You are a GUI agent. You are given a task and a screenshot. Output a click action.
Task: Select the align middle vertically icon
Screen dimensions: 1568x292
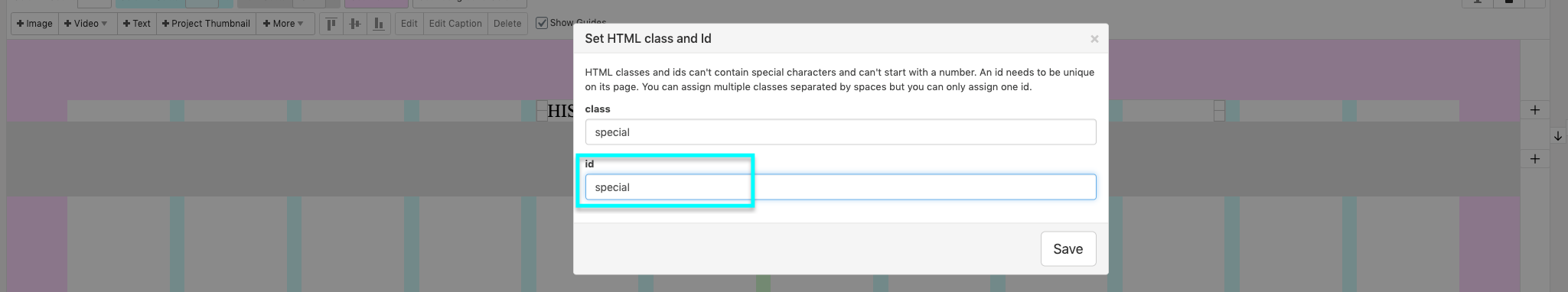355,24
